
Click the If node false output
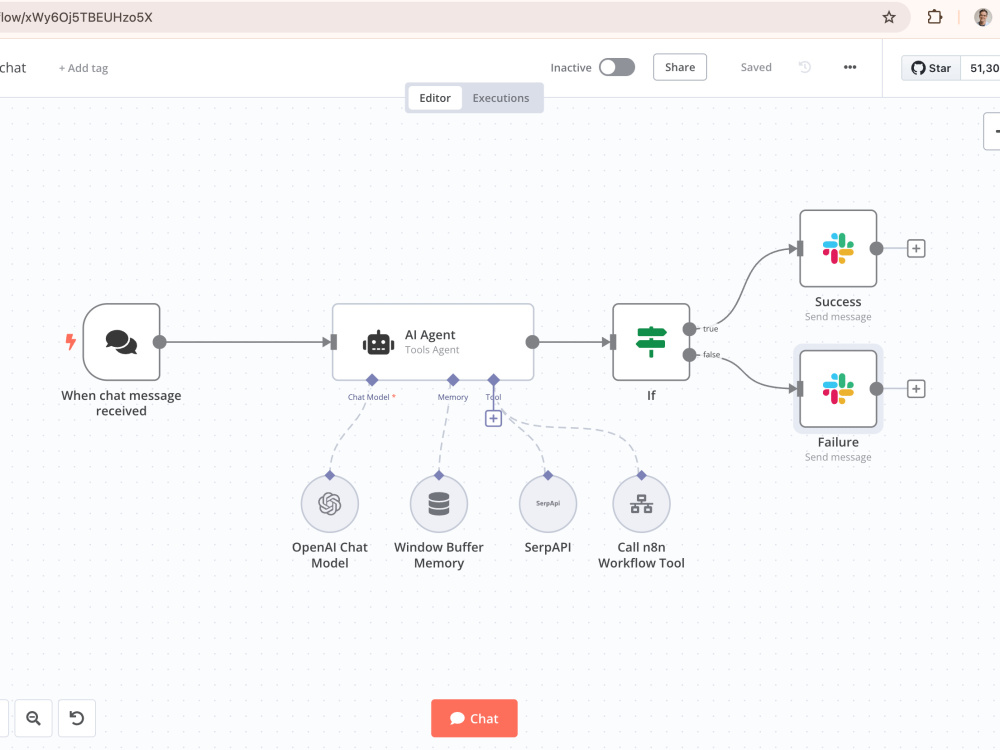(689, 355)
